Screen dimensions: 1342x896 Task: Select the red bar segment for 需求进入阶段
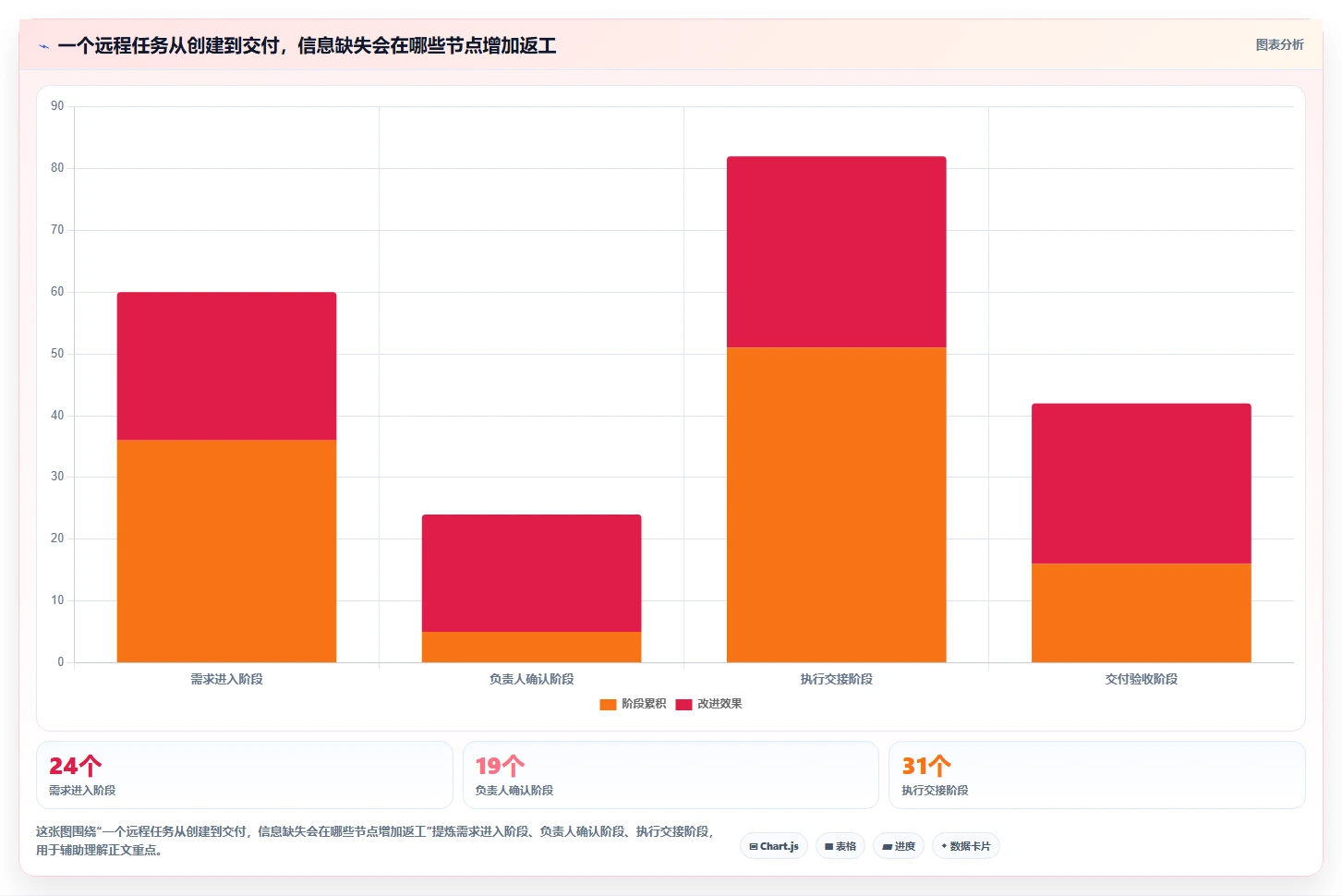point(226,366)
